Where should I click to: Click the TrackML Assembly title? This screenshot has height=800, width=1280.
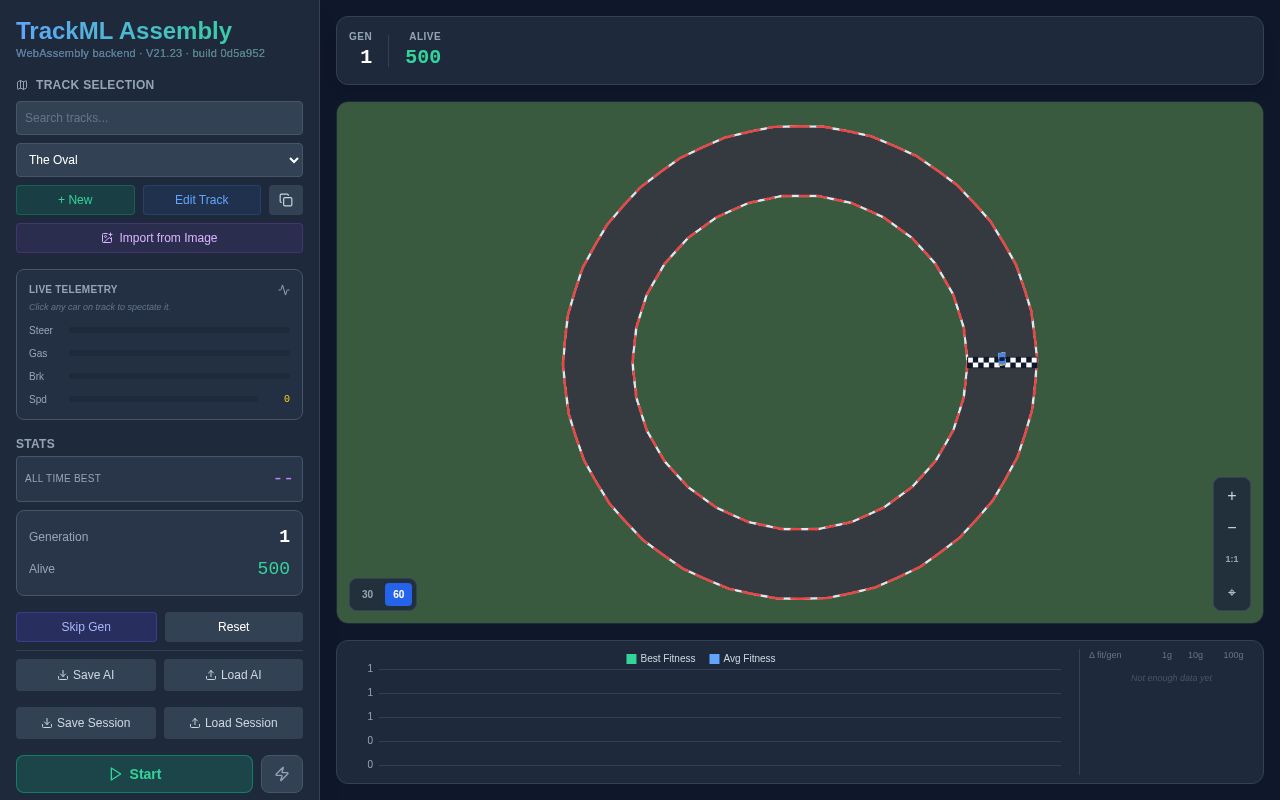[124, 31]
